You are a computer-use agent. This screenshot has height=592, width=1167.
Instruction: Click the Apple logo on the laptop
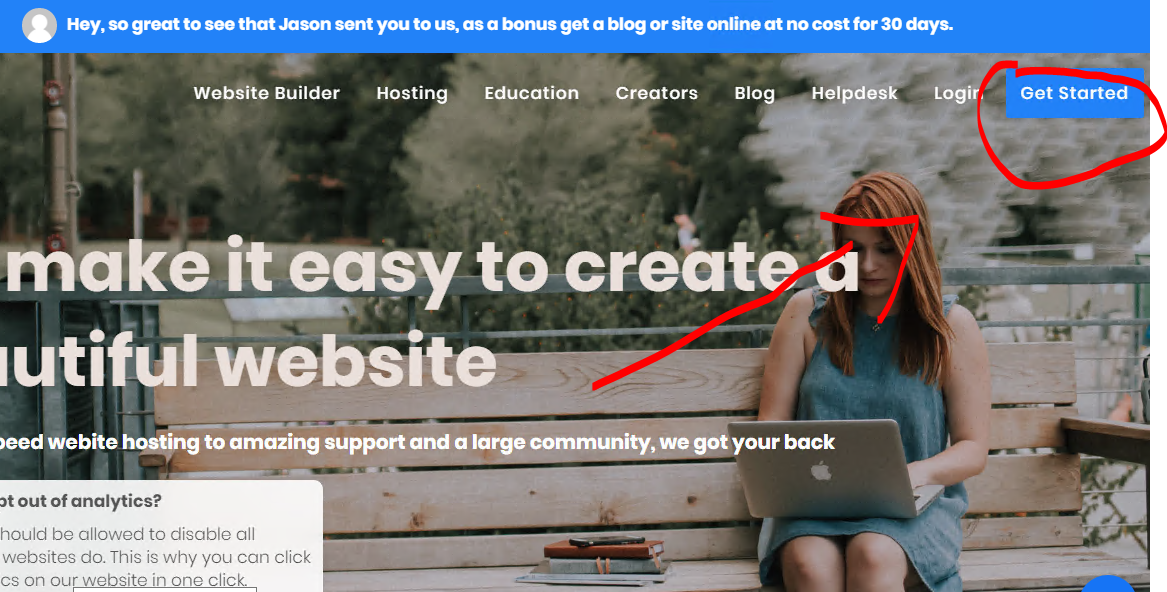pyautogui.click(x=821, y=471)
